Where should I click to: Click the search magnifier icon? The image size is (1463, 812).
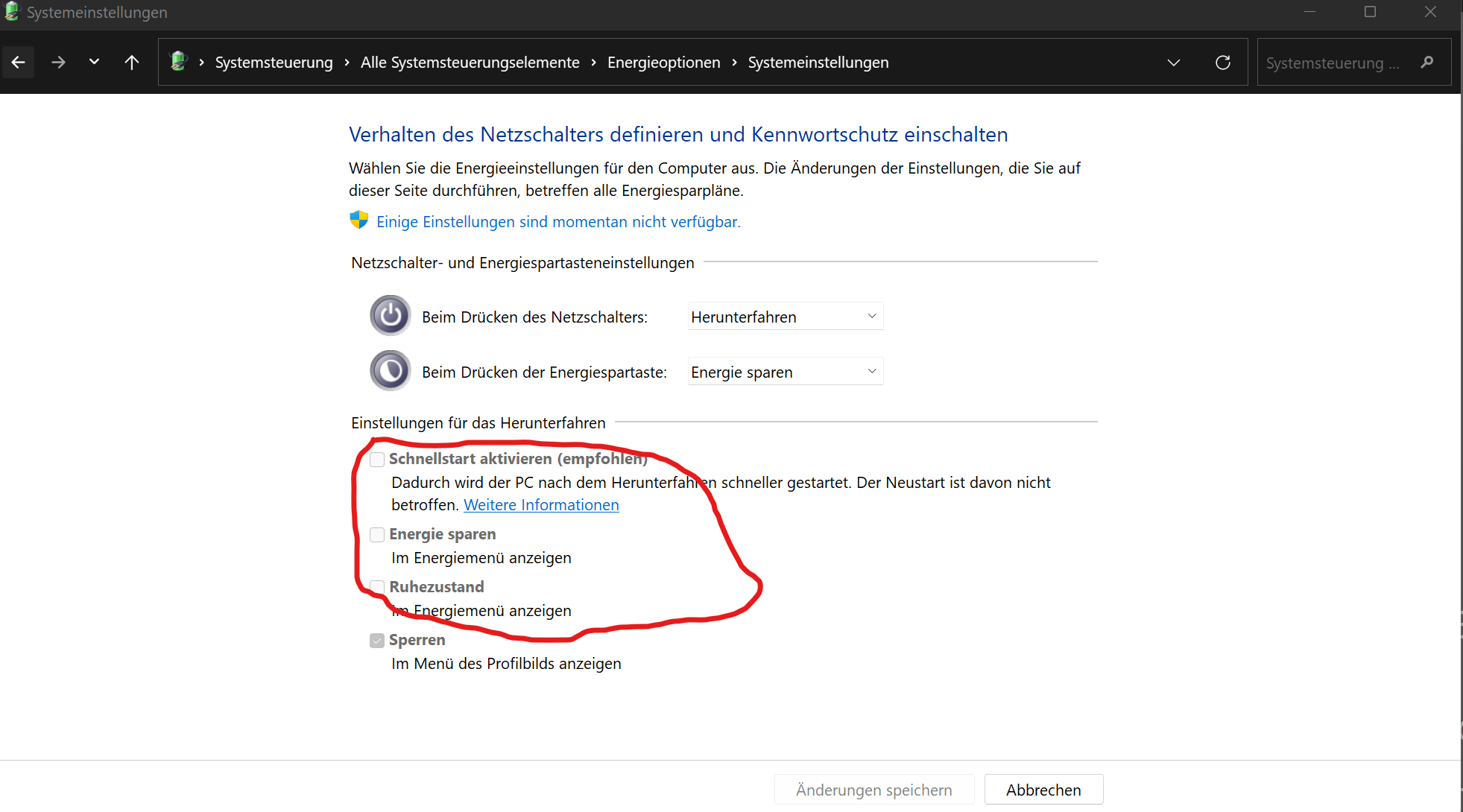1426,63
